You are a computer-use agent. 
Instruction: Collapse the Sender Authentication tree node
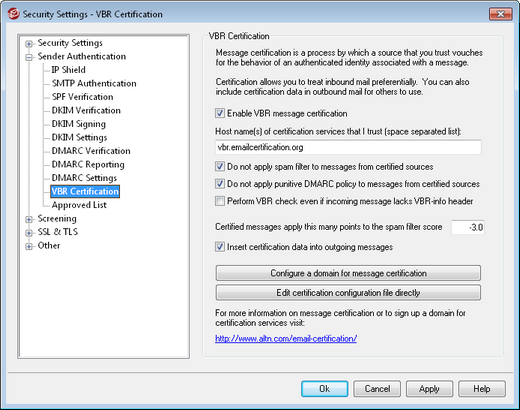(x=29, y=57)
